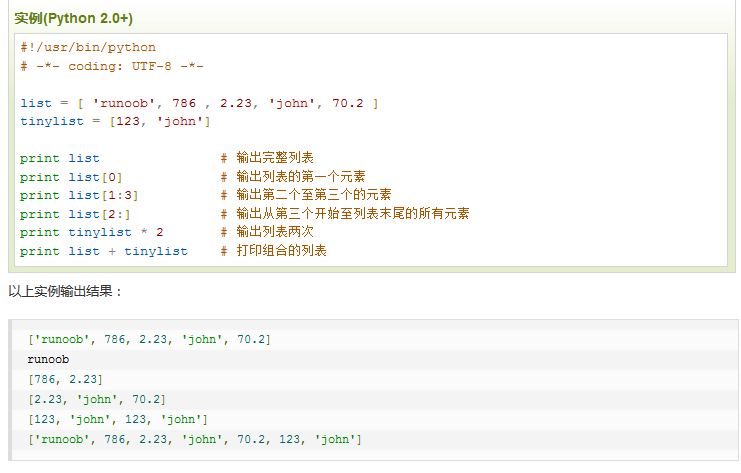Click the text 以上实例输出结果

(65, 291)
